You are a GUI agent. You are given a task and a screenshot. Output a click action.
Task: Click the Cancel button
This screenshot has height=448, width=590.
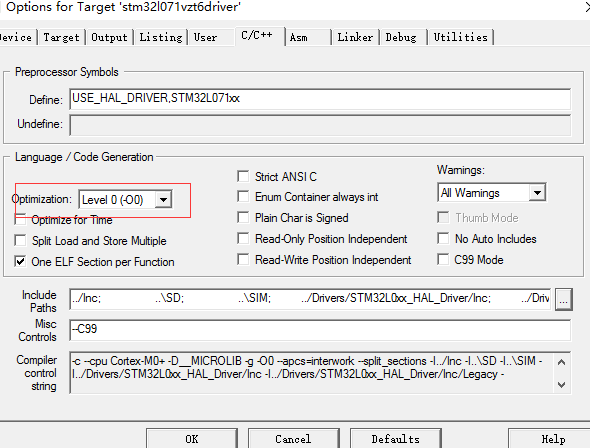pos(293,439)
